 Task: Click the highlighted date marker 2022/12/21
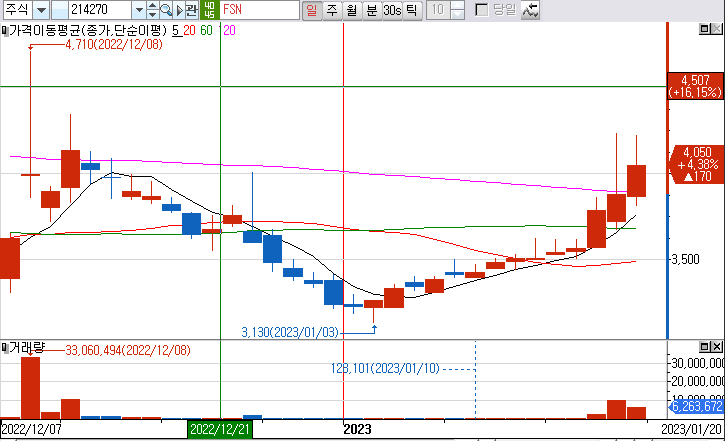[x=220, y=429]
